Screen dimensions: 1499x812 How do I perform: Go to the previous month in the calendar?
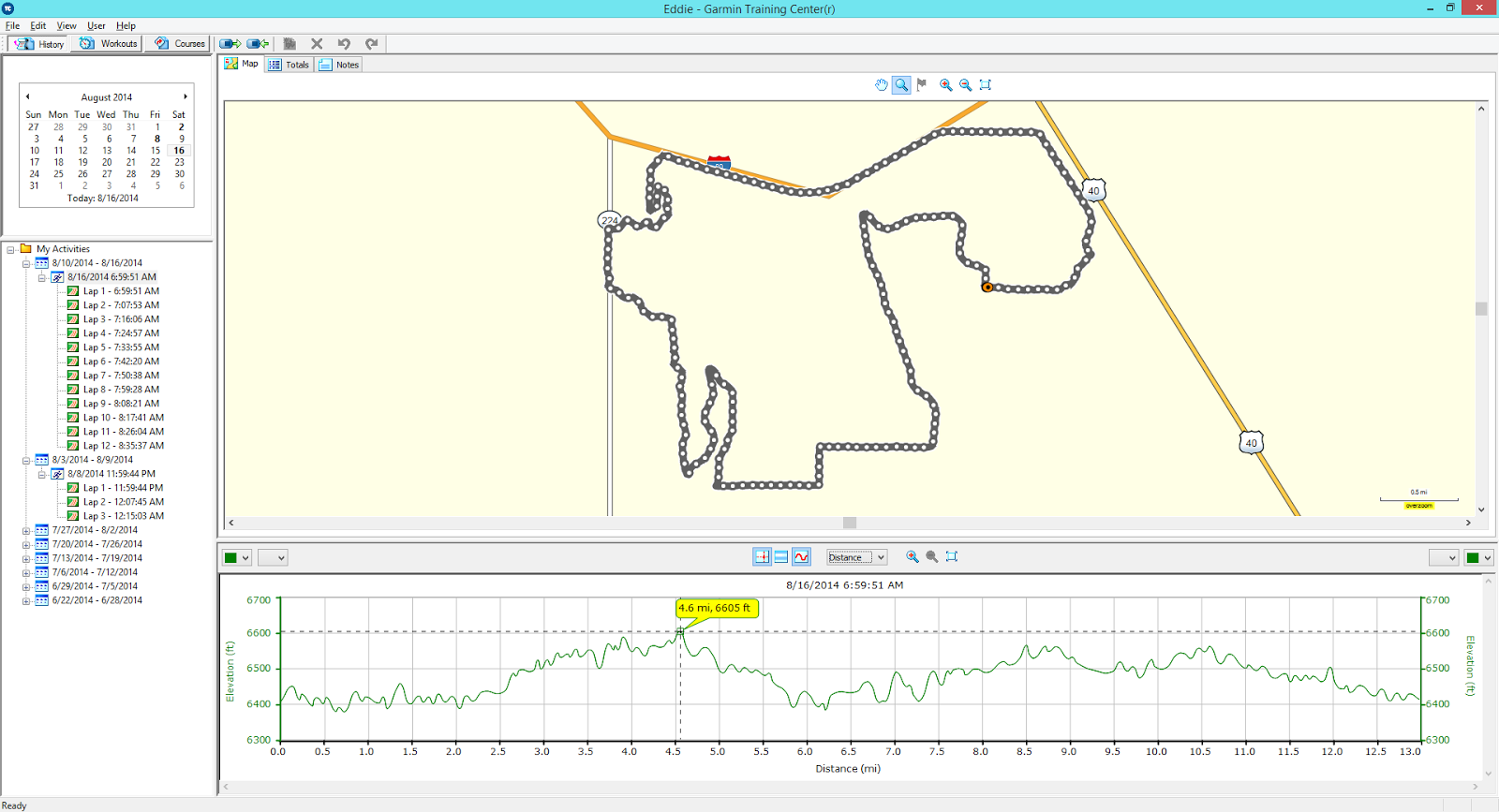[28, 96]
